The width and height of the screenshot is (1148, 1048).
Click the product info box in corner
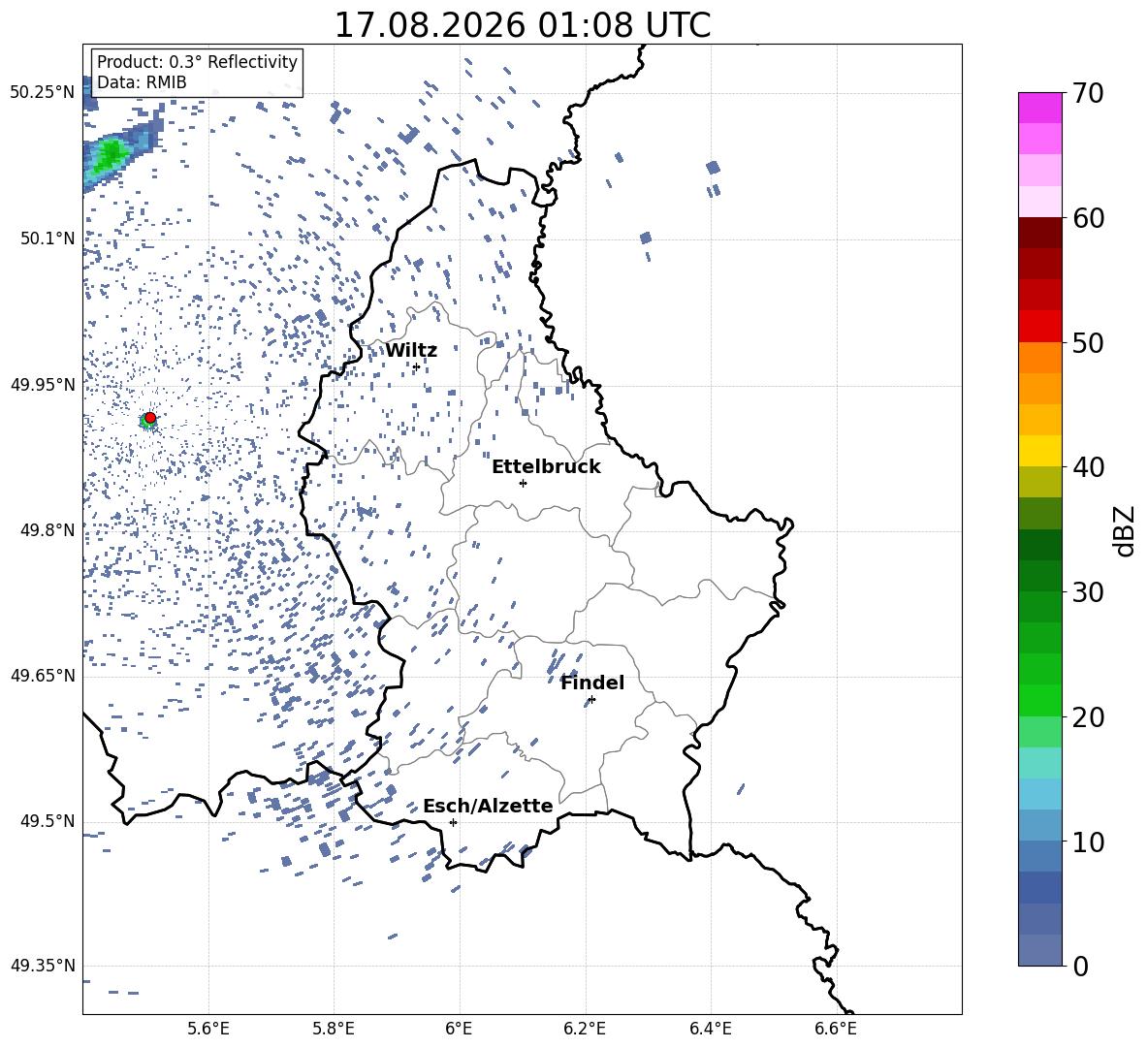[x=197, y=72]
